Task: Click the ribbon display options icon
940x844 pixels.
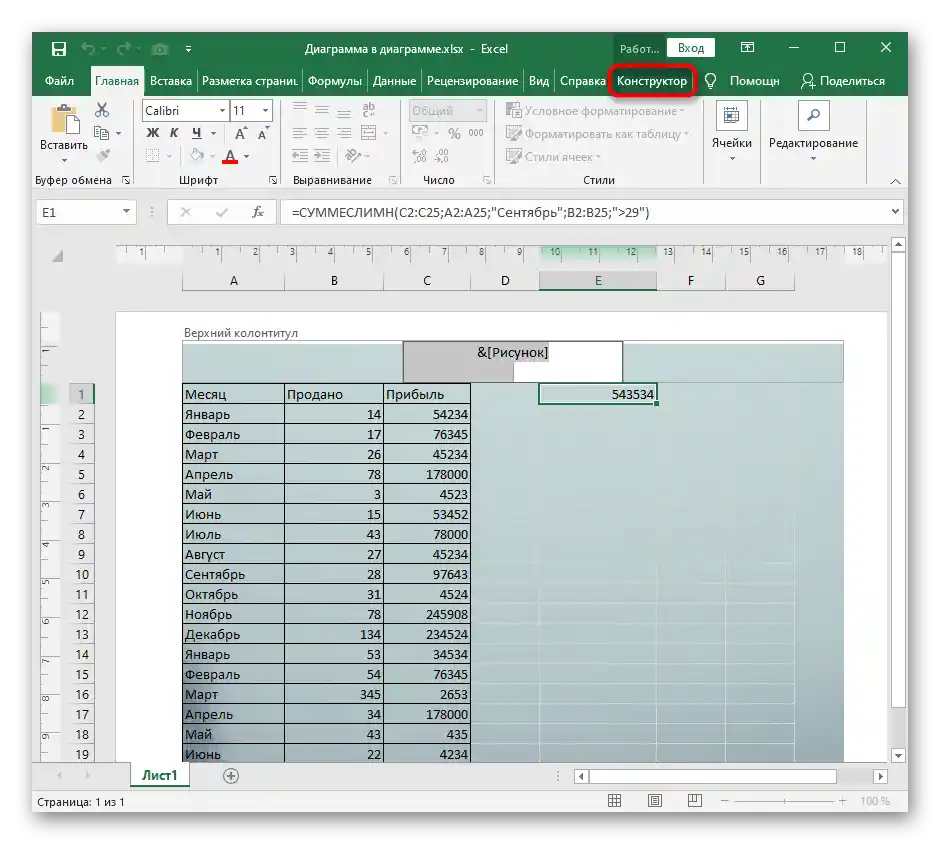Action: [748, 47]
